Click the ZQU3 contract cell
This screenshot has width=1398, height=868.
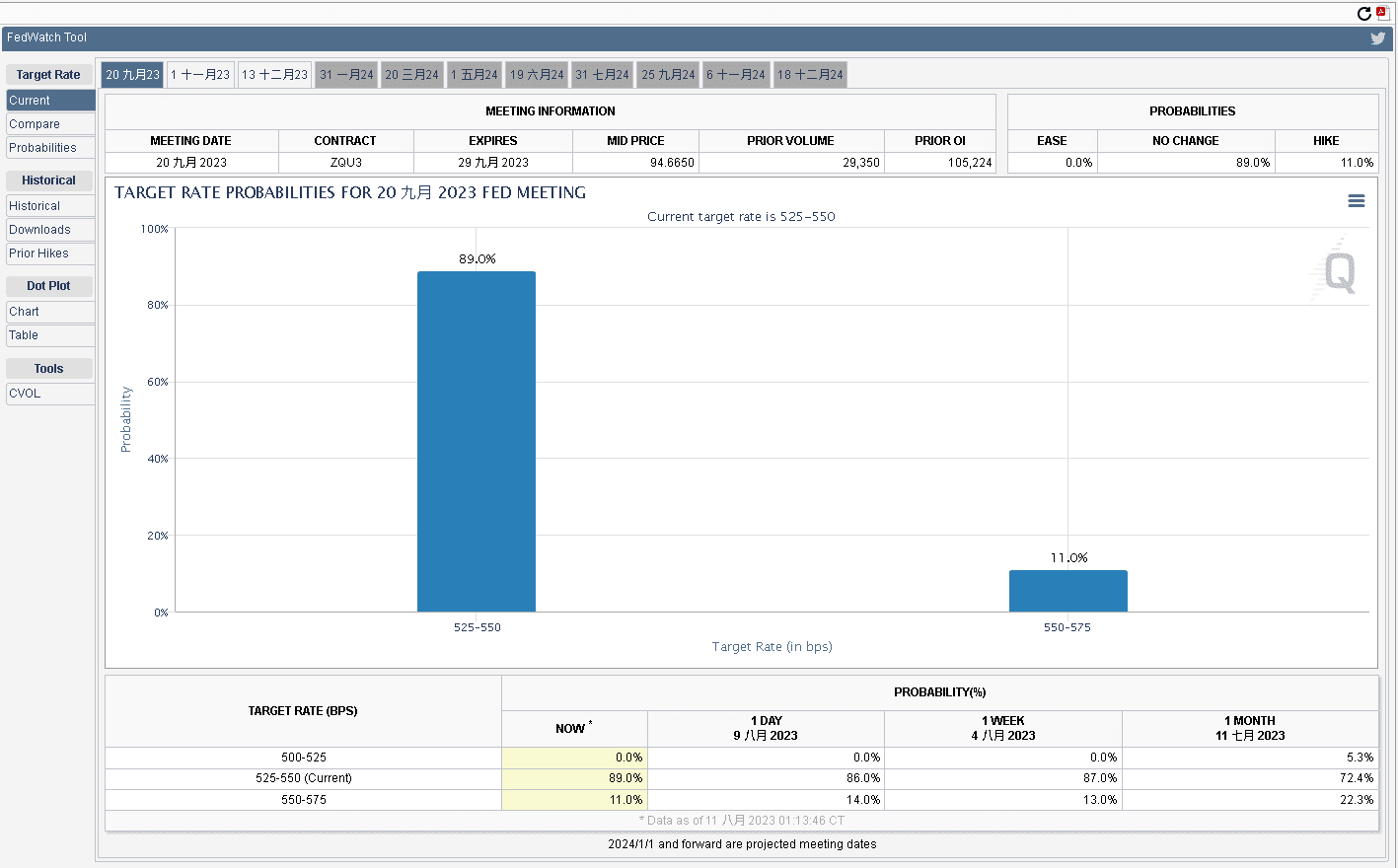(346, 163)
